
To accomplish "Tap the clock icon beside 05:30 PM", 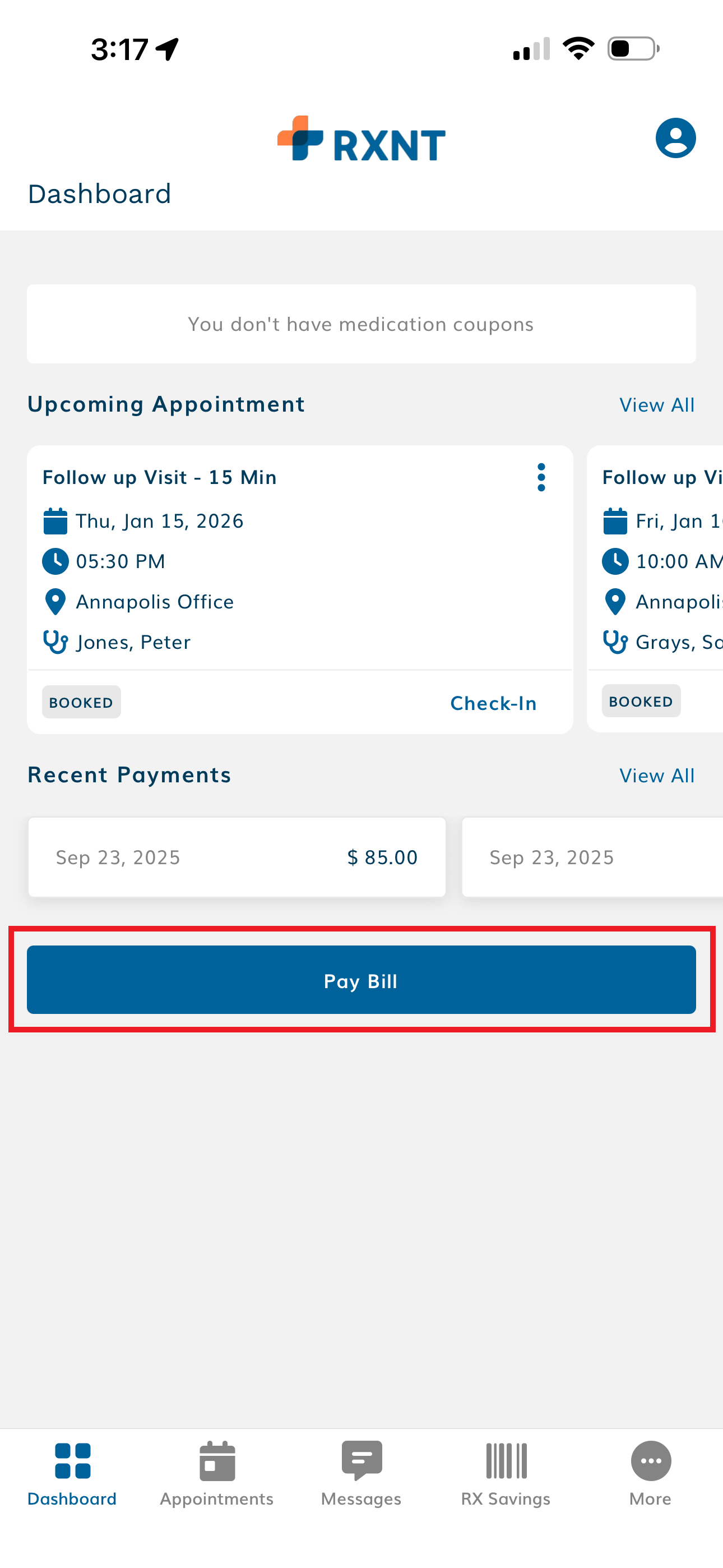I will (55, 561).
